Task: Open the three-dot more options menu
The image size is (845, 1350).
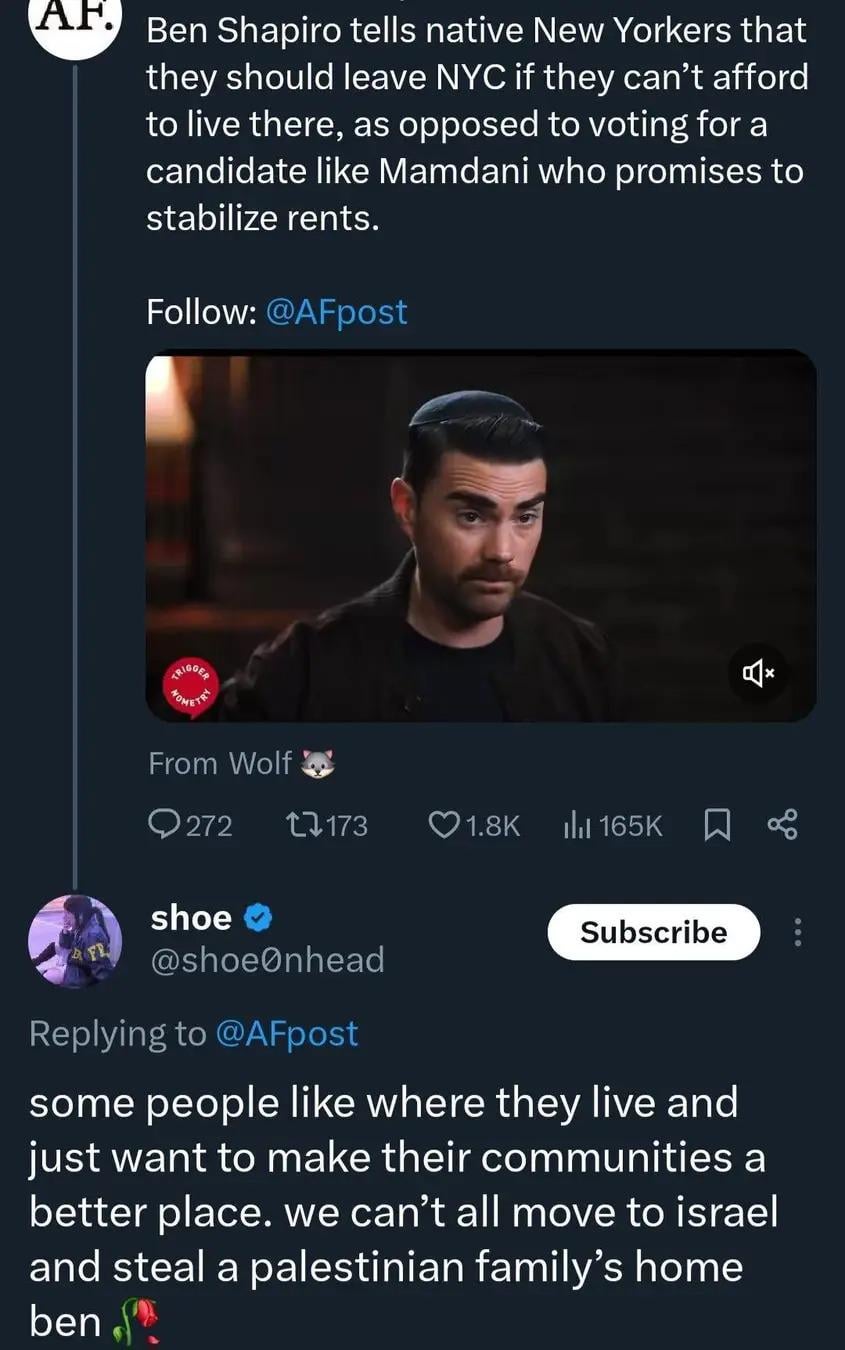Action: [797, 932]
